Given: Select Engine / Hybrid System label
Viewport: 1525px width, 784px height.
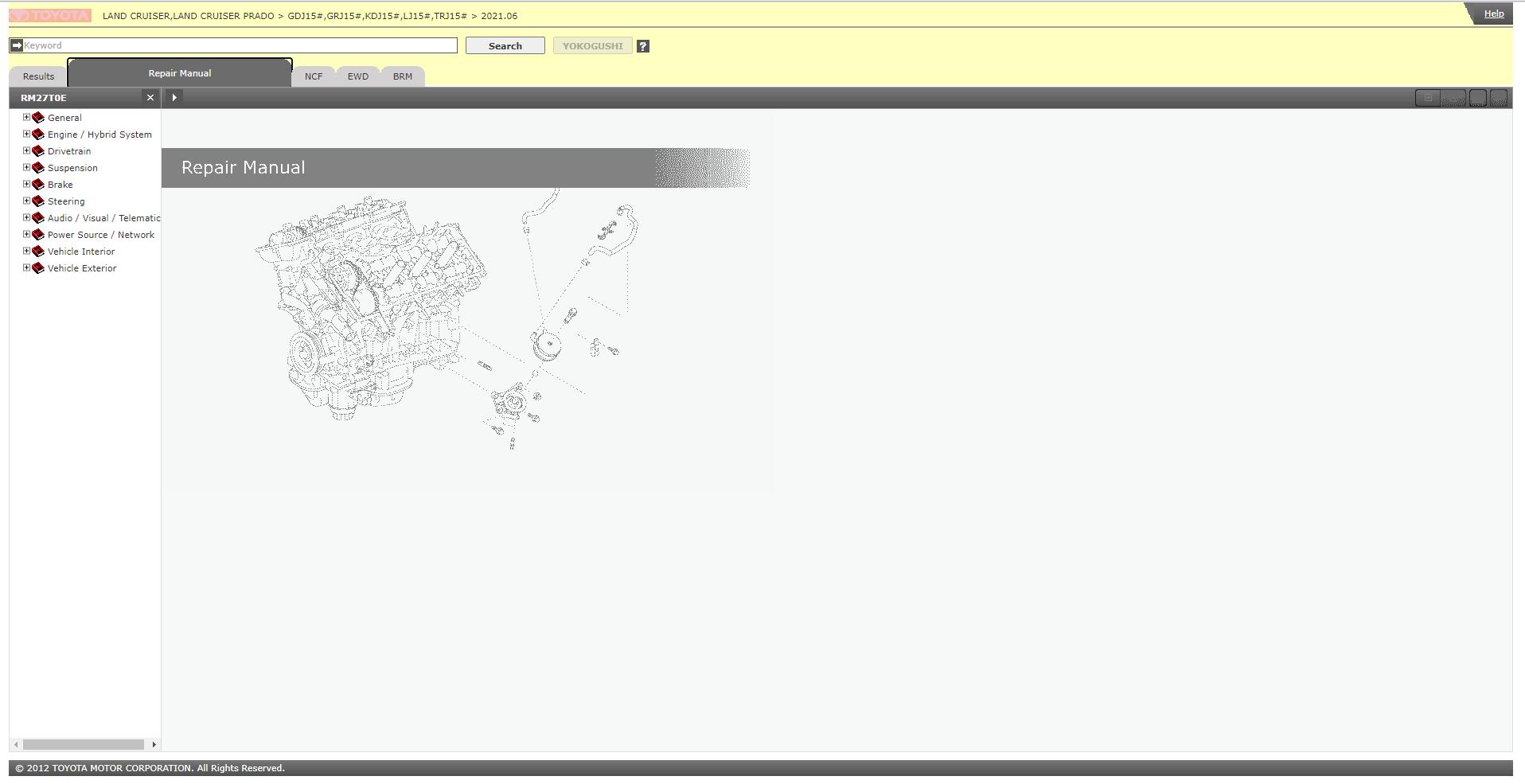Looking at the screenshot, I should pos(99,135).
